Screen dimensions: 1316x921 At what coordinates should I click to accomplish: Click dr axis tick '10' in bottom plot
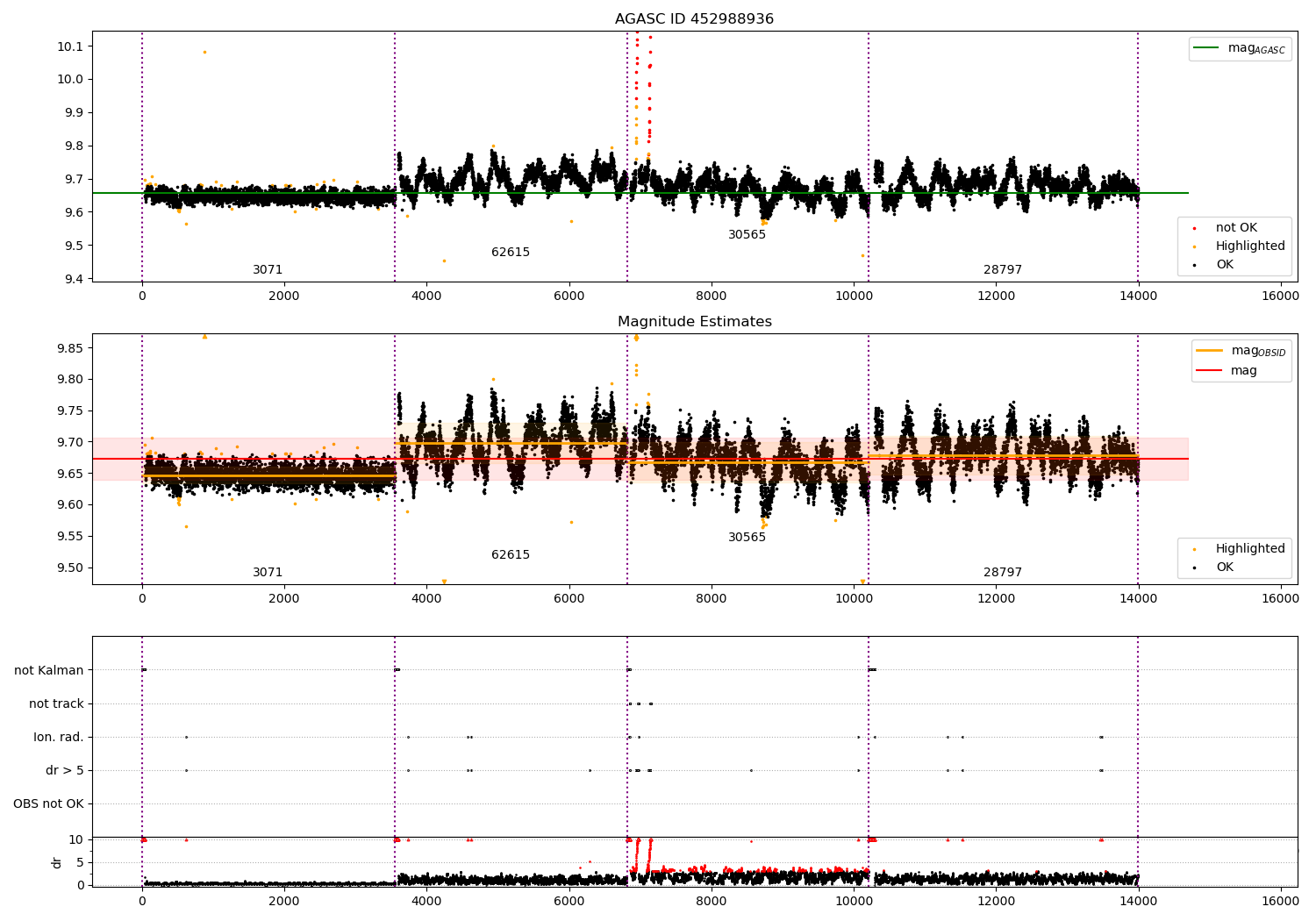[77, 839]
